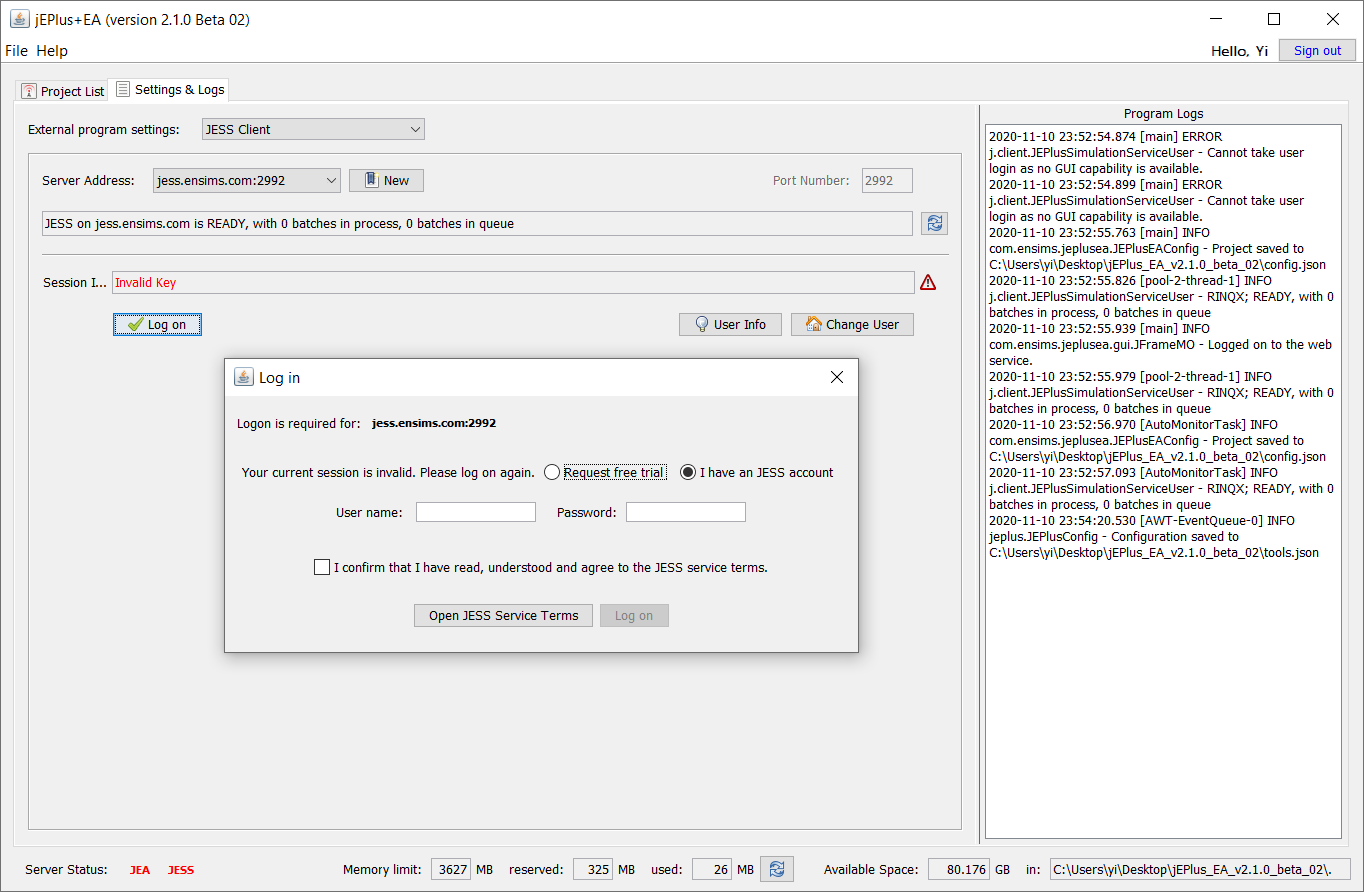Open User Info

730,324
